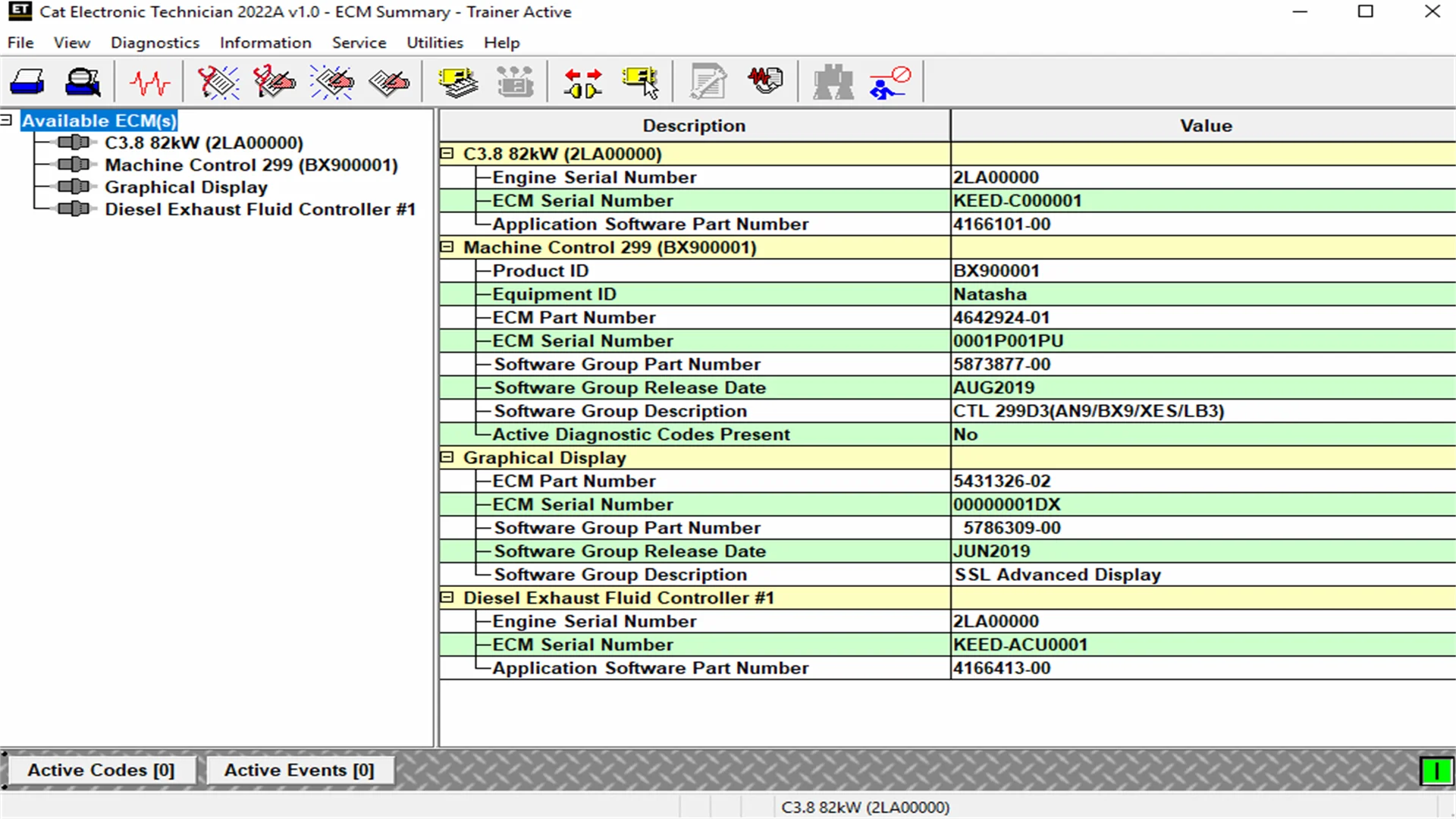Click the green connection status indicator

1436,771
